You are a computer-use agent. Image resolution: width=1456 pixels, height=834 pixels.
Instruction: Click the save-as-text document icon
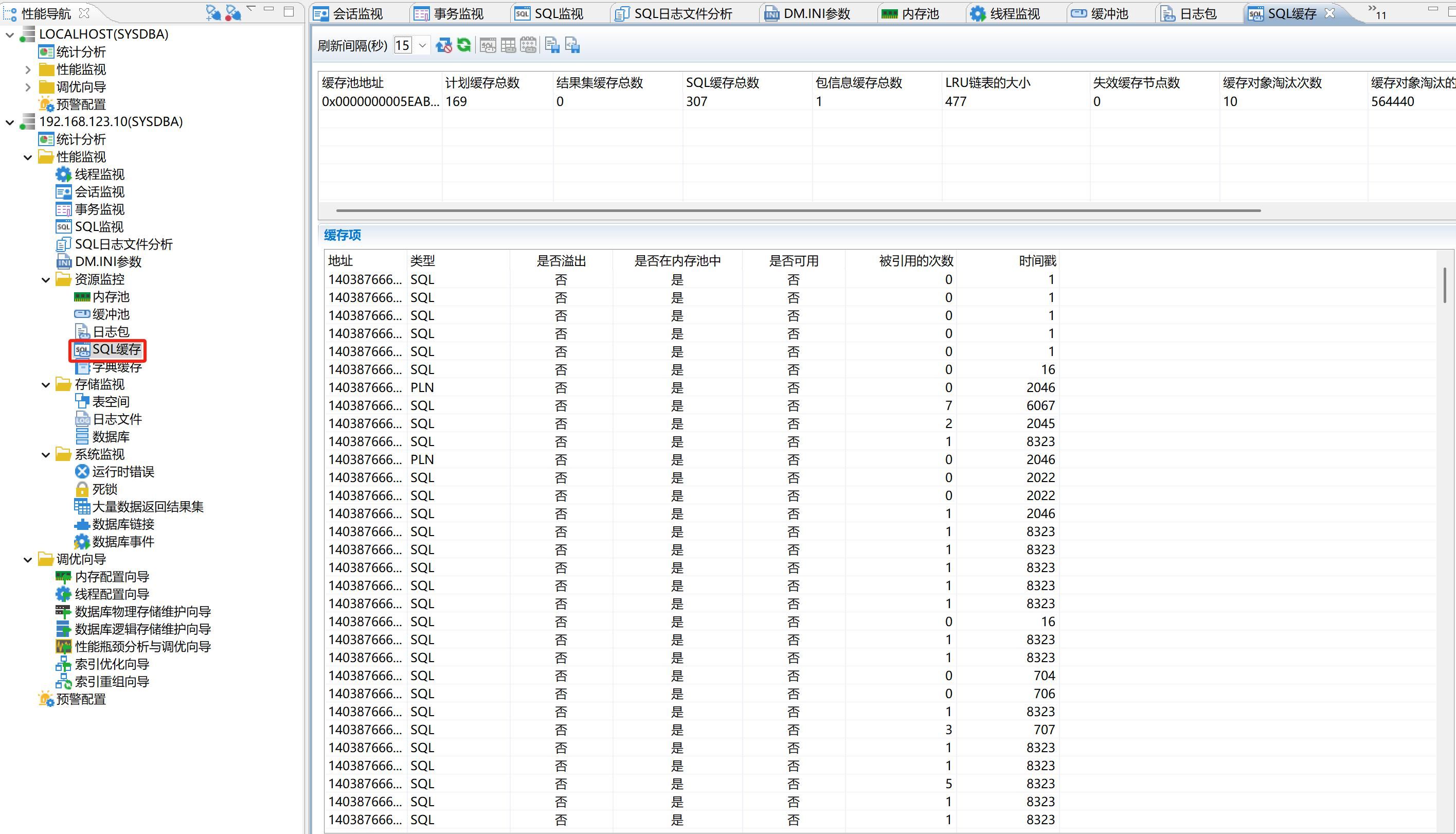tap(552, 45)
